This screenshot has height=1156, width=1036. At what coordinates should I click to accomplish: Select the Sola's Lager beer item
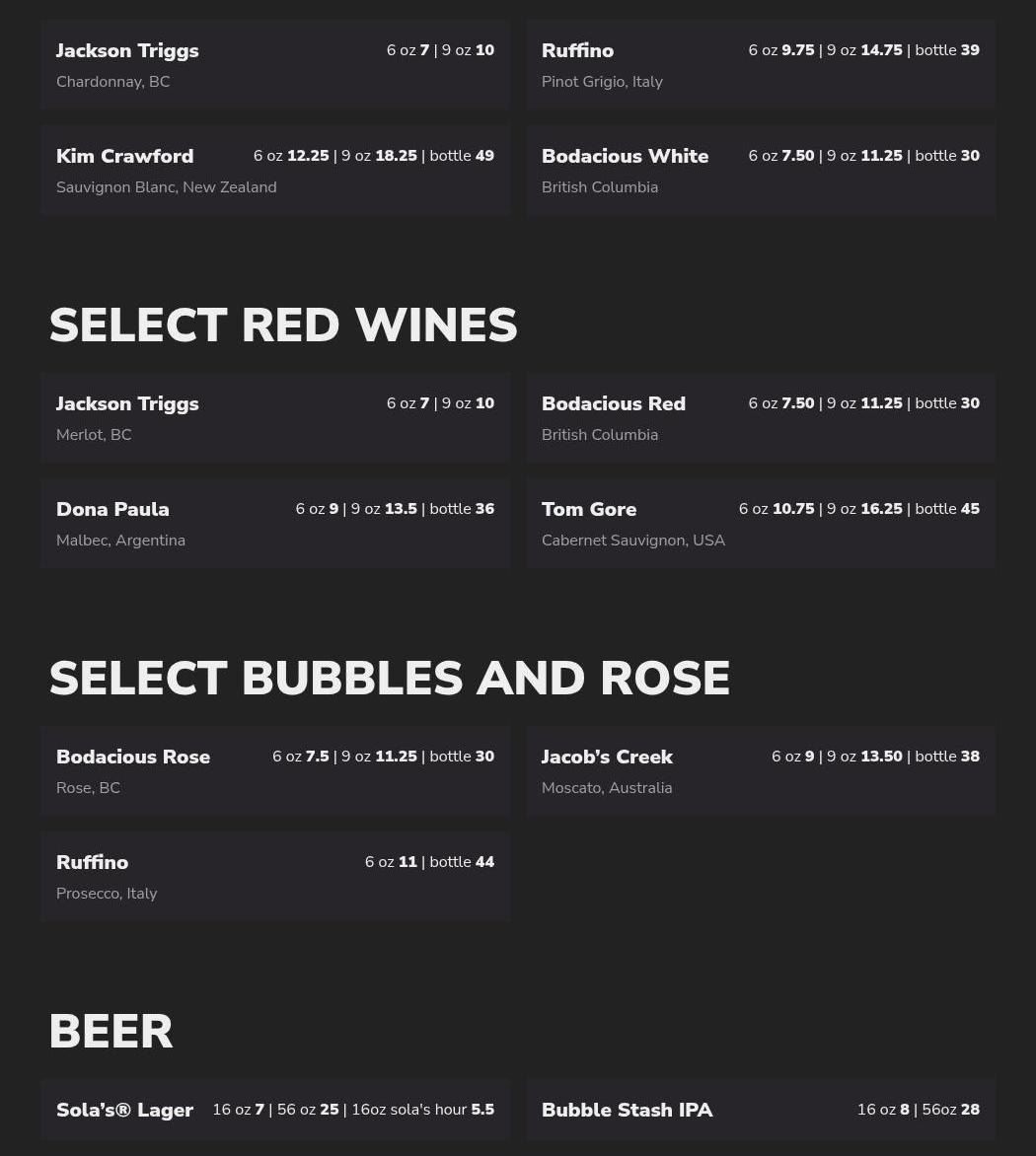(274, 1111)
